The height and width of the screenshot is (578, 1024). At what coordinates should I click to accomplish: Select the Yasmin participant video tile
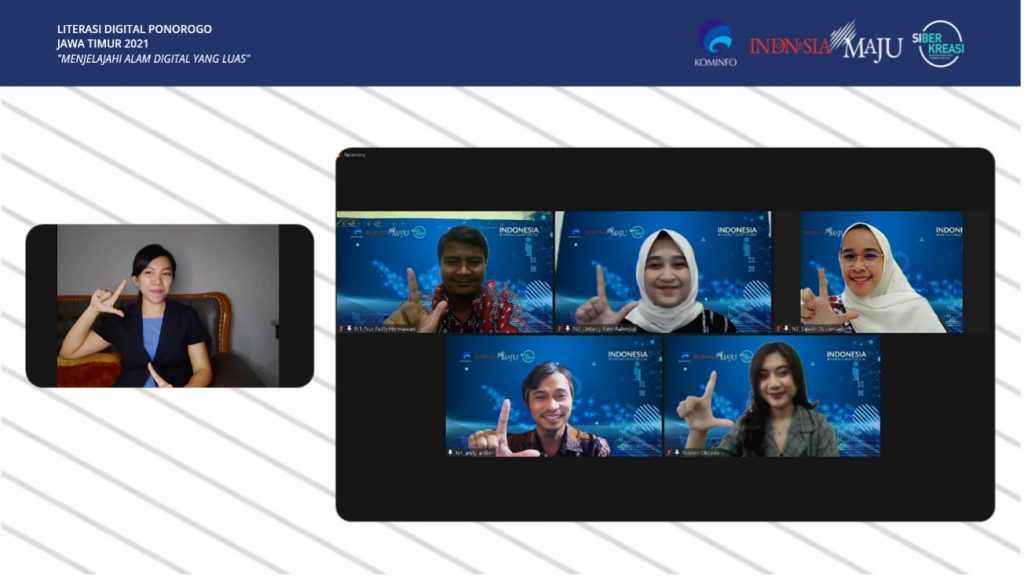pyautogui.click(x=771, y=395)
